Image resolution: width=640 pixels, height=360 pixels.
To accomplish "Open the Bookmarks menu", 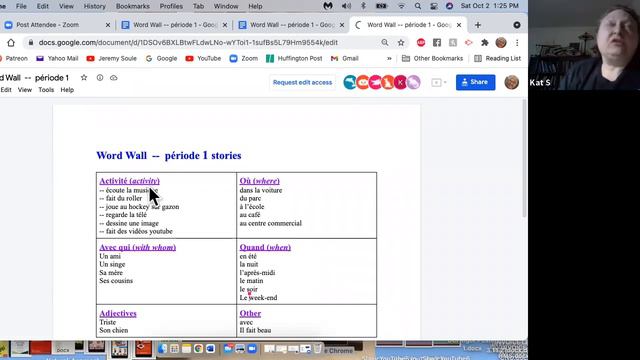I will [x=133, y=6].
